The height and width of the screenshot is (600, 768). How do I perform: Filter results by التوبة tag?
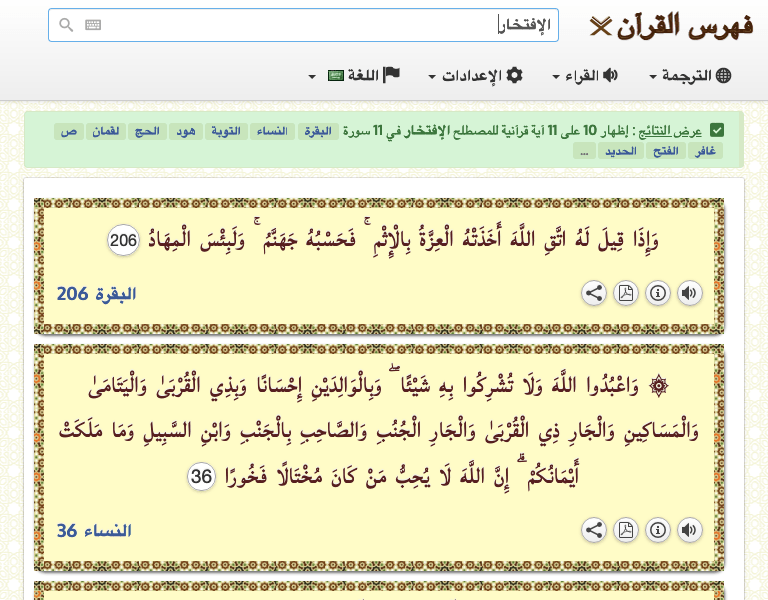coord(226,131)
